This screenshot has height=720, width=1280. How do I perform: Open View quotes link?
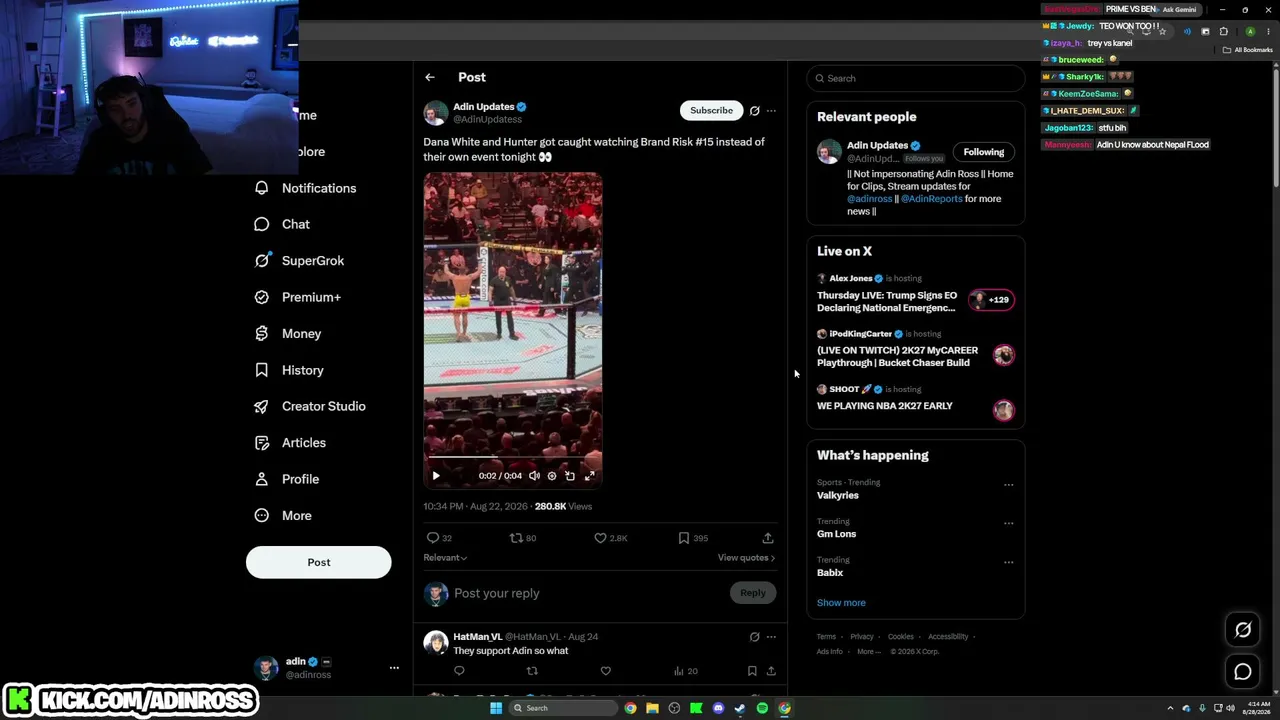point(746,558)
